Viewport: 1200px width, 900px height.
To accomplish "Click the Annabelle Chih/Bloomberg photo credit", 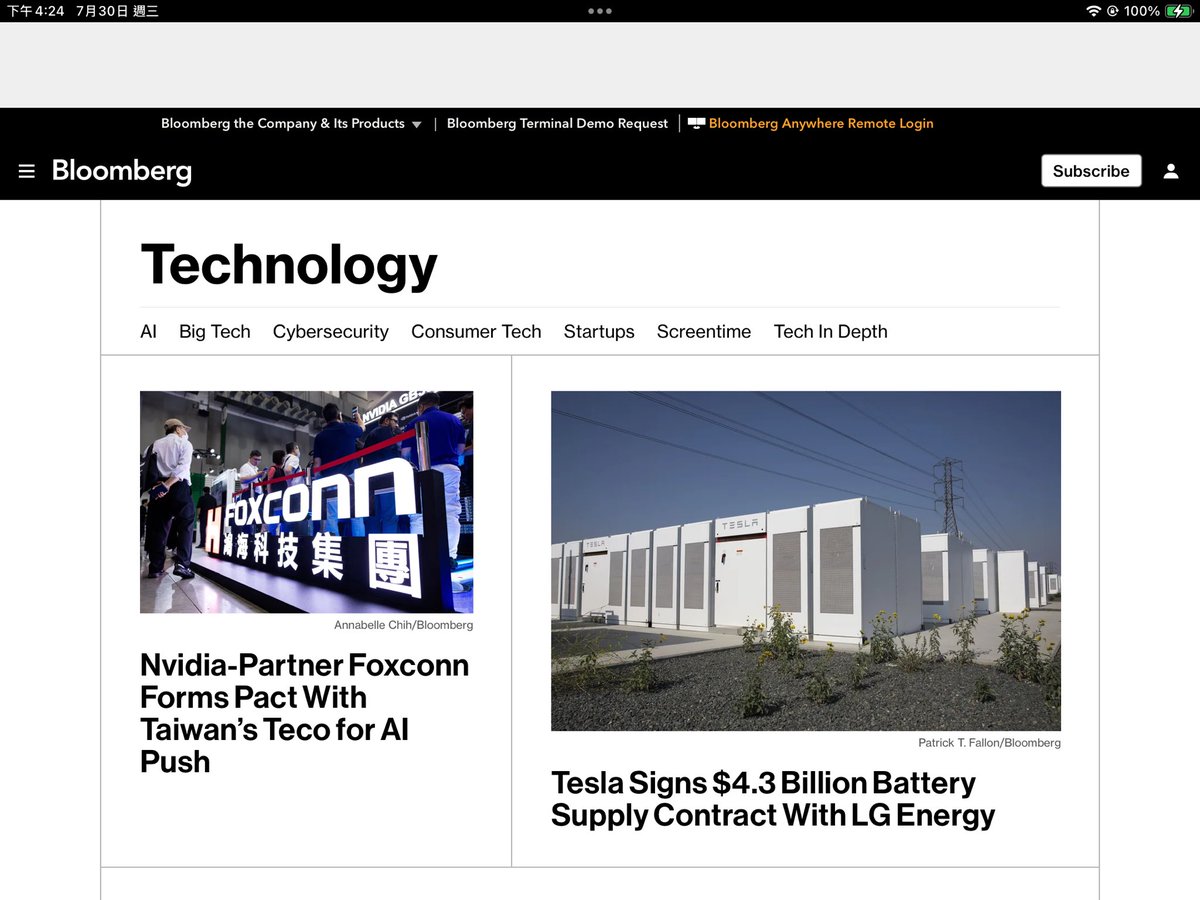I will 404,625.
